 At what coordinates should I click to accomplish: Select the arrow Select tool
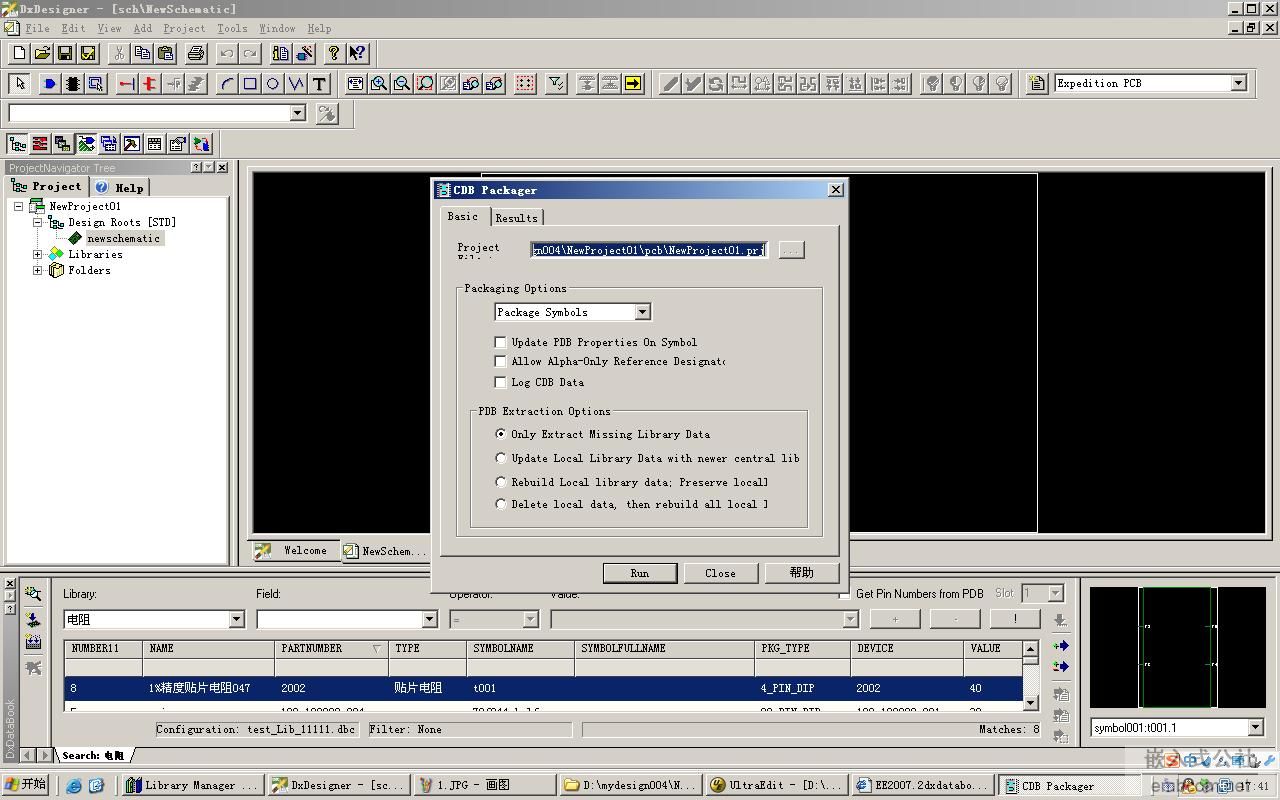coord(20,84)
